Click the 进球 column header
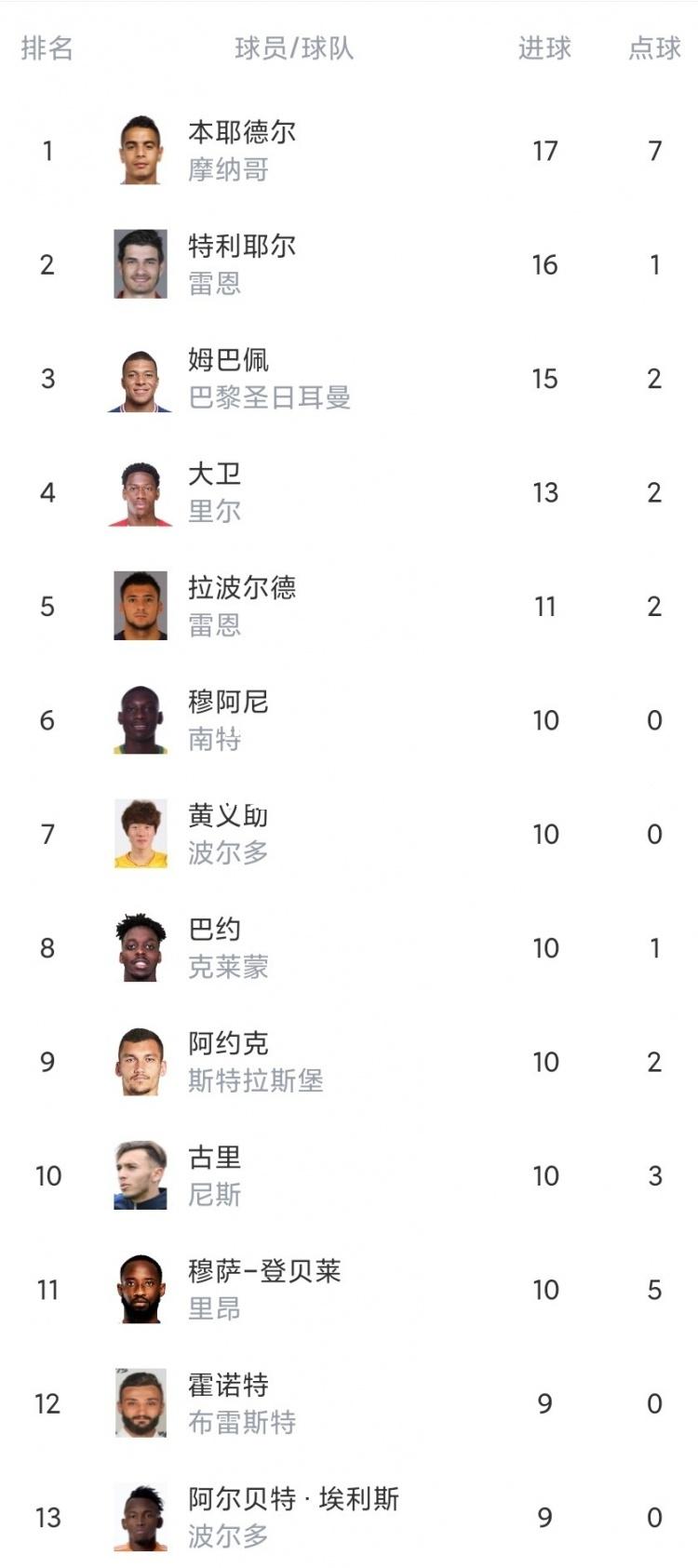698x1568 pixels. coord(544,48)
